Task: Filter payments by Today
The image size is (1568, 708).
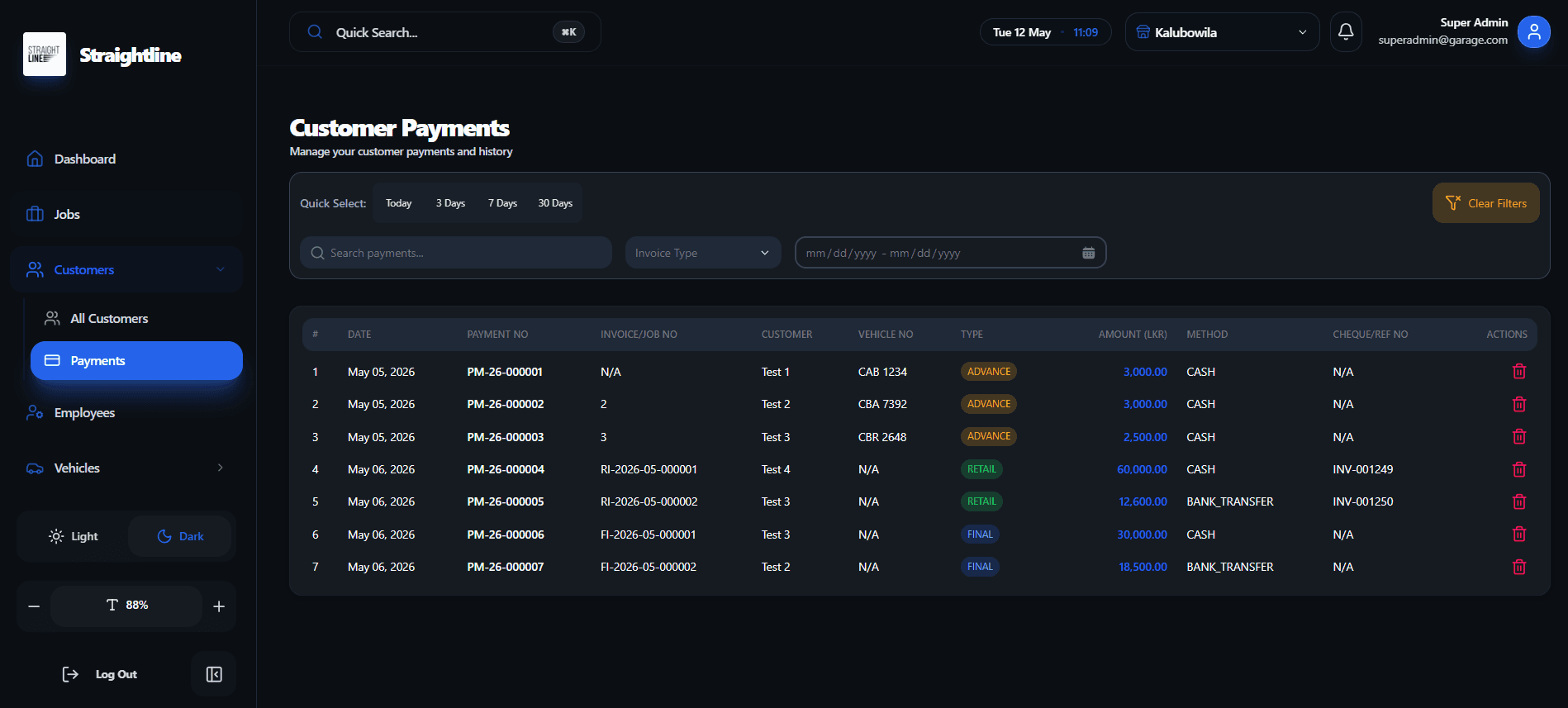Action: click(x=398, y=203)
